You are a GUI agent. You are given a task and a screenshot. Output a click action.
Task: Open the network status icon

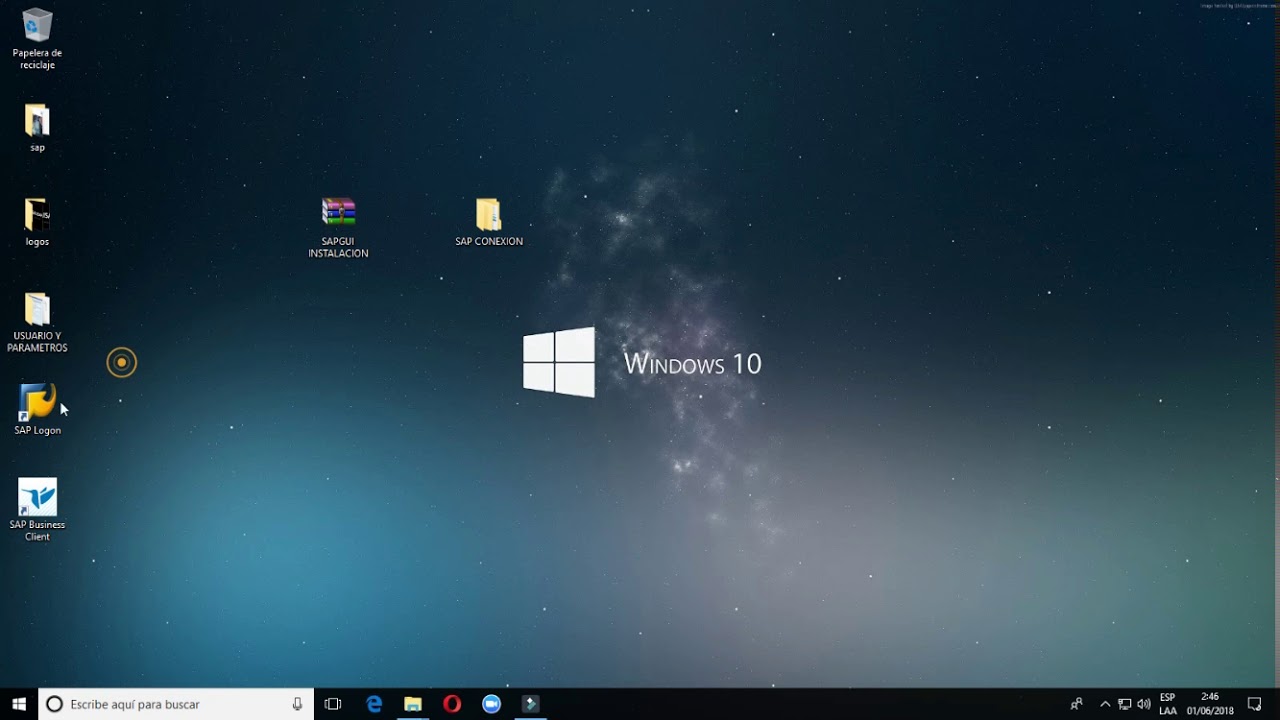pyautogui.click(x=1124, y=704)
